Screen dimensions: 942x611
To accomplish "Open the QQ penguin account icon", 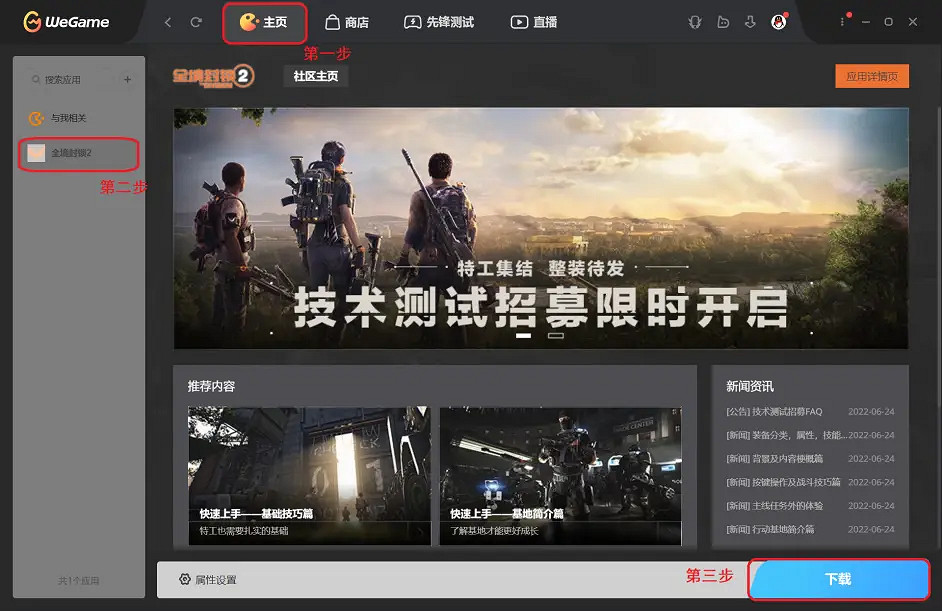I will click(x=779, y=21).
